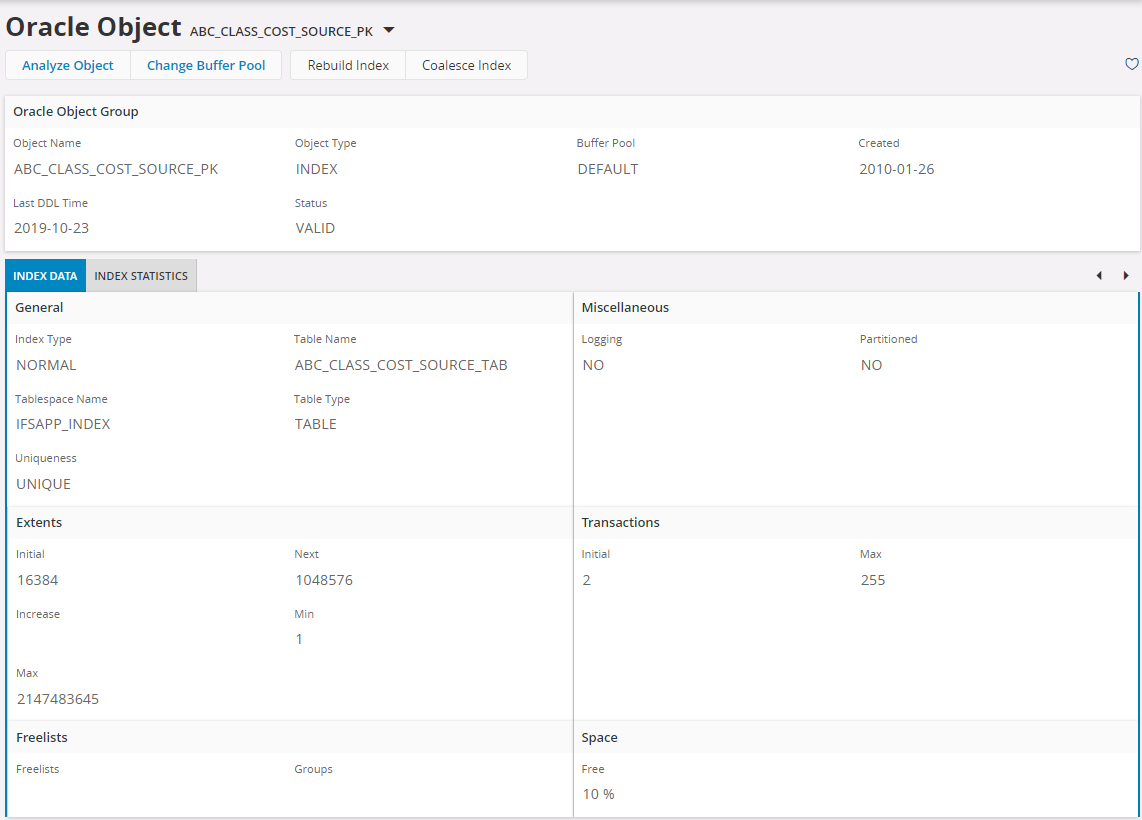The height and width of the screenshot is (820, 1142).
Task: Click the Oracle Object page title
Action: [x=91, y=26]
